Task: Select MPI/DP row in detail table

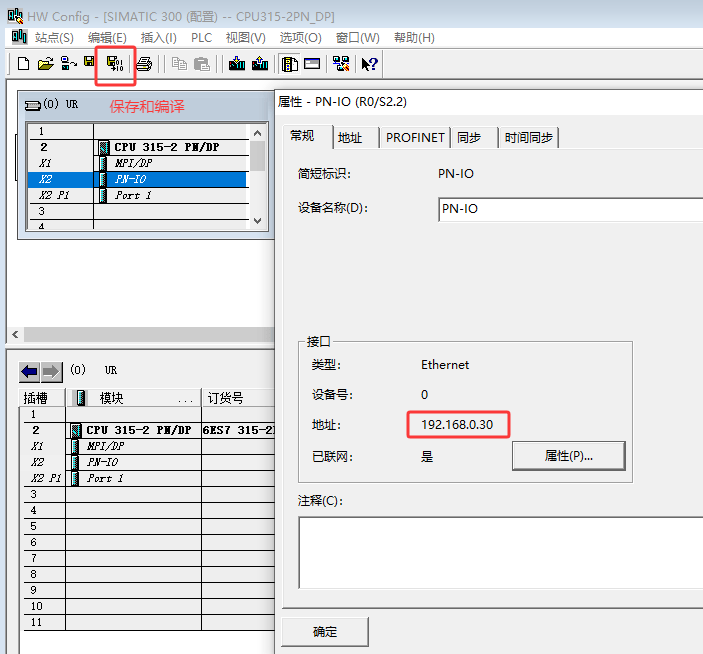Action: tap(148, 446)
